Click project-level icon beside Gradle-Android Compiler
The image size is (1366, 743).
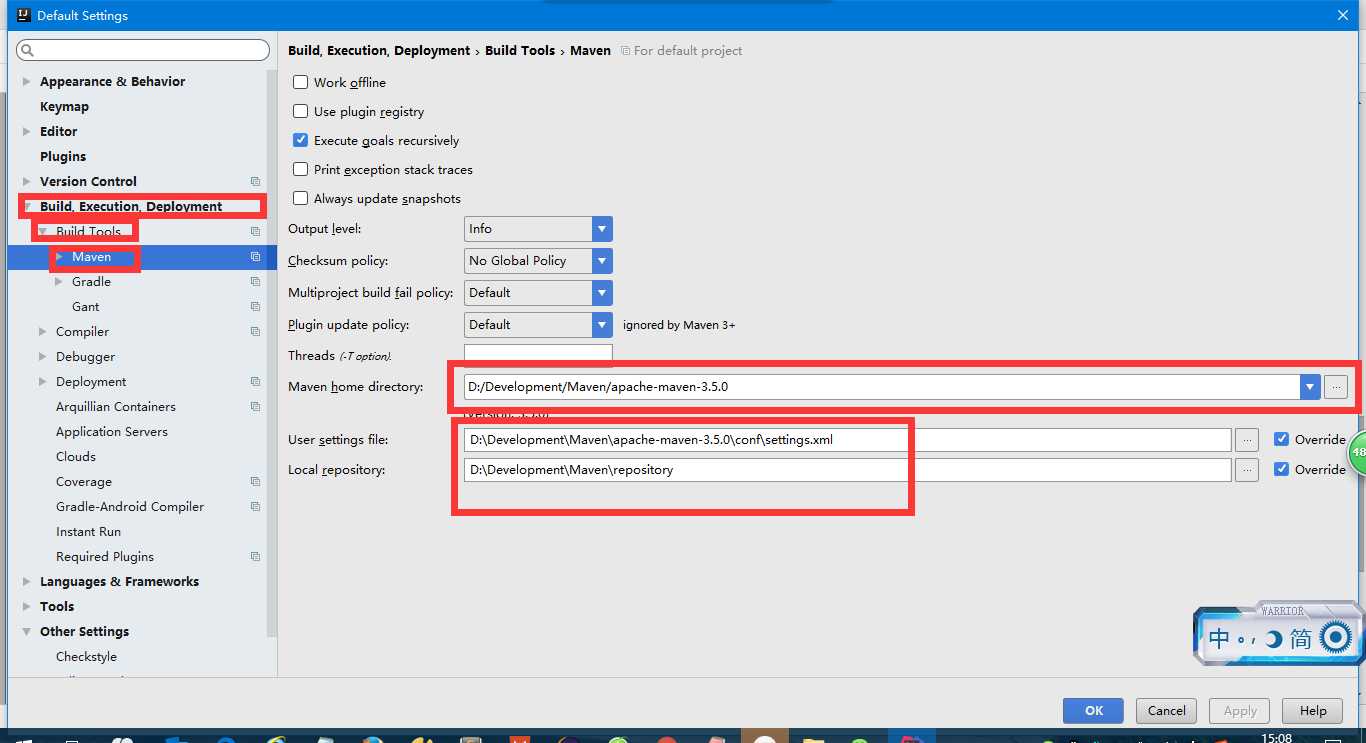click(x=255, y=506)
